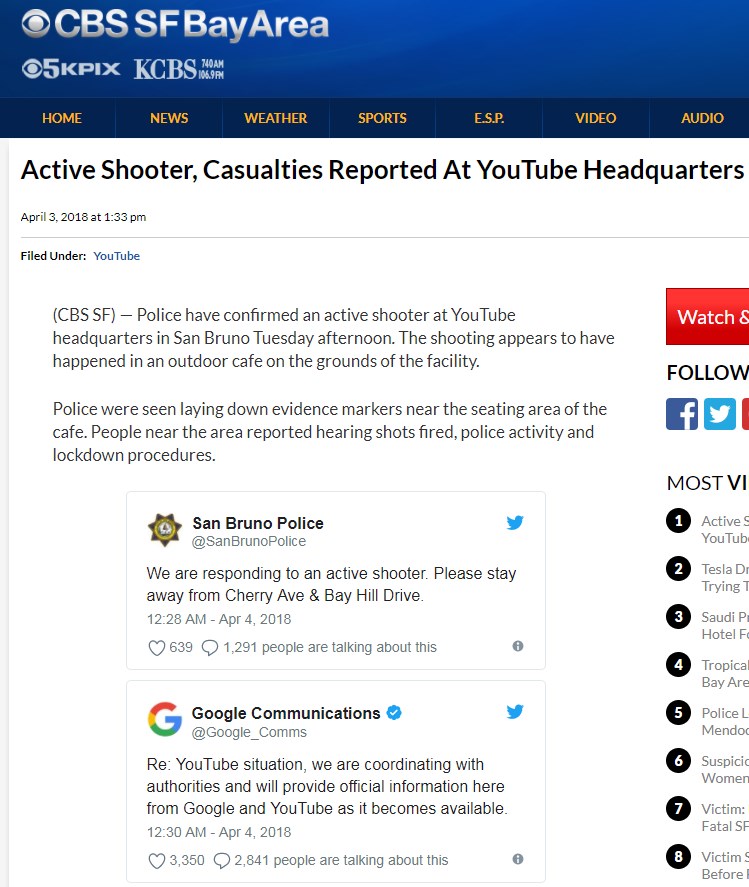Open the WEATHER menu
The width and height of the screenshot is (749, 887).
[x=276, y=118]
